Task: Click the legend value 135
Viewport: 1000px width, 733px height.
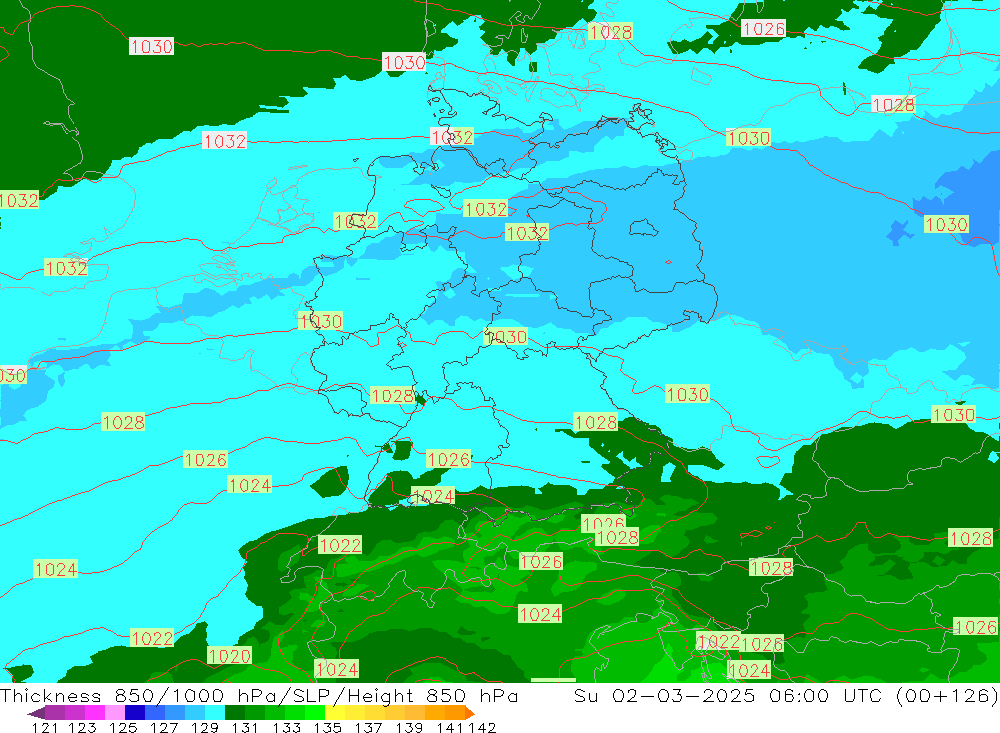Action: point(327,727)
